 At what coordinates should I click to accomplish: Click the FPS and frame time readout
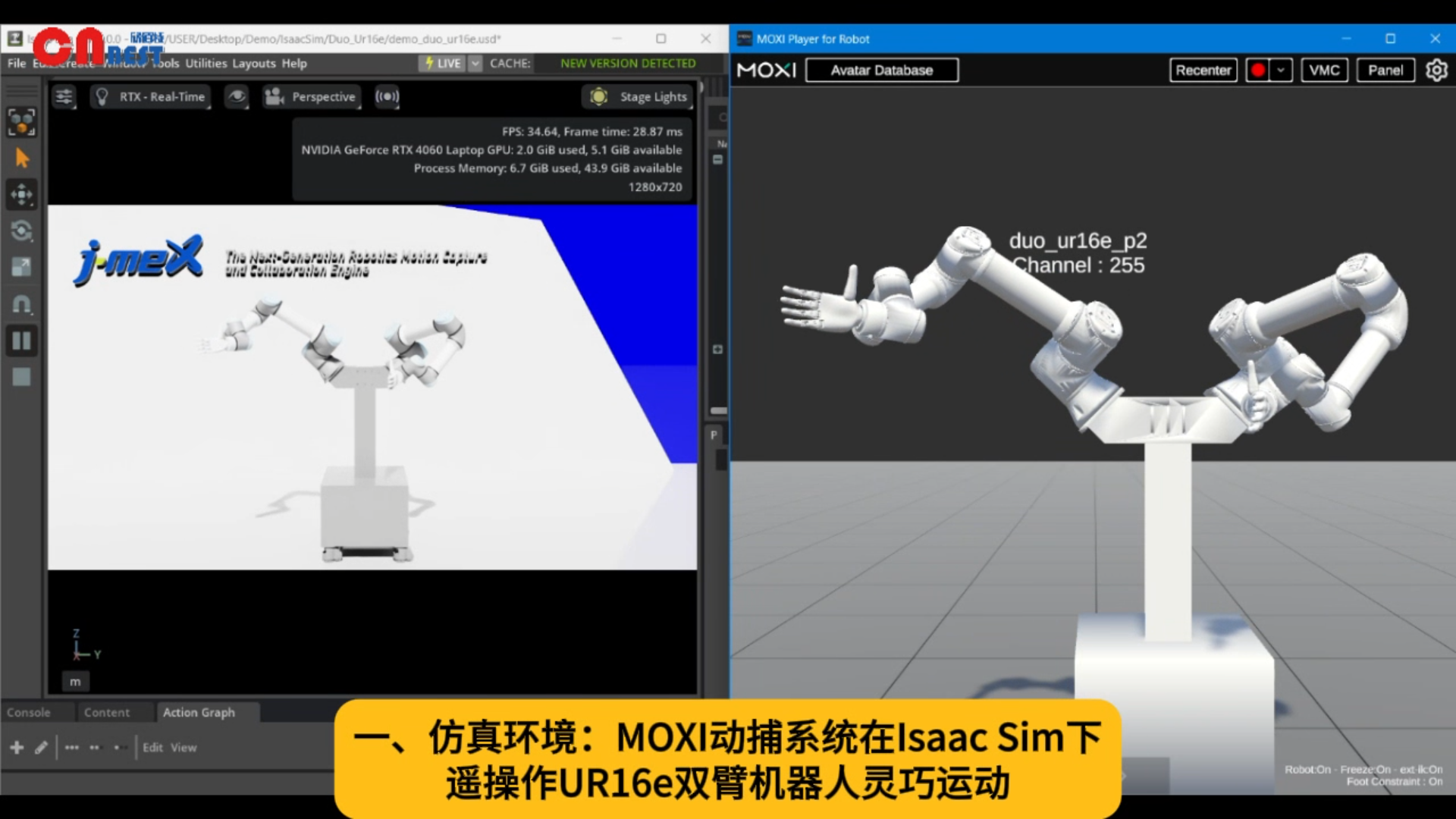(x=591, y=132)
